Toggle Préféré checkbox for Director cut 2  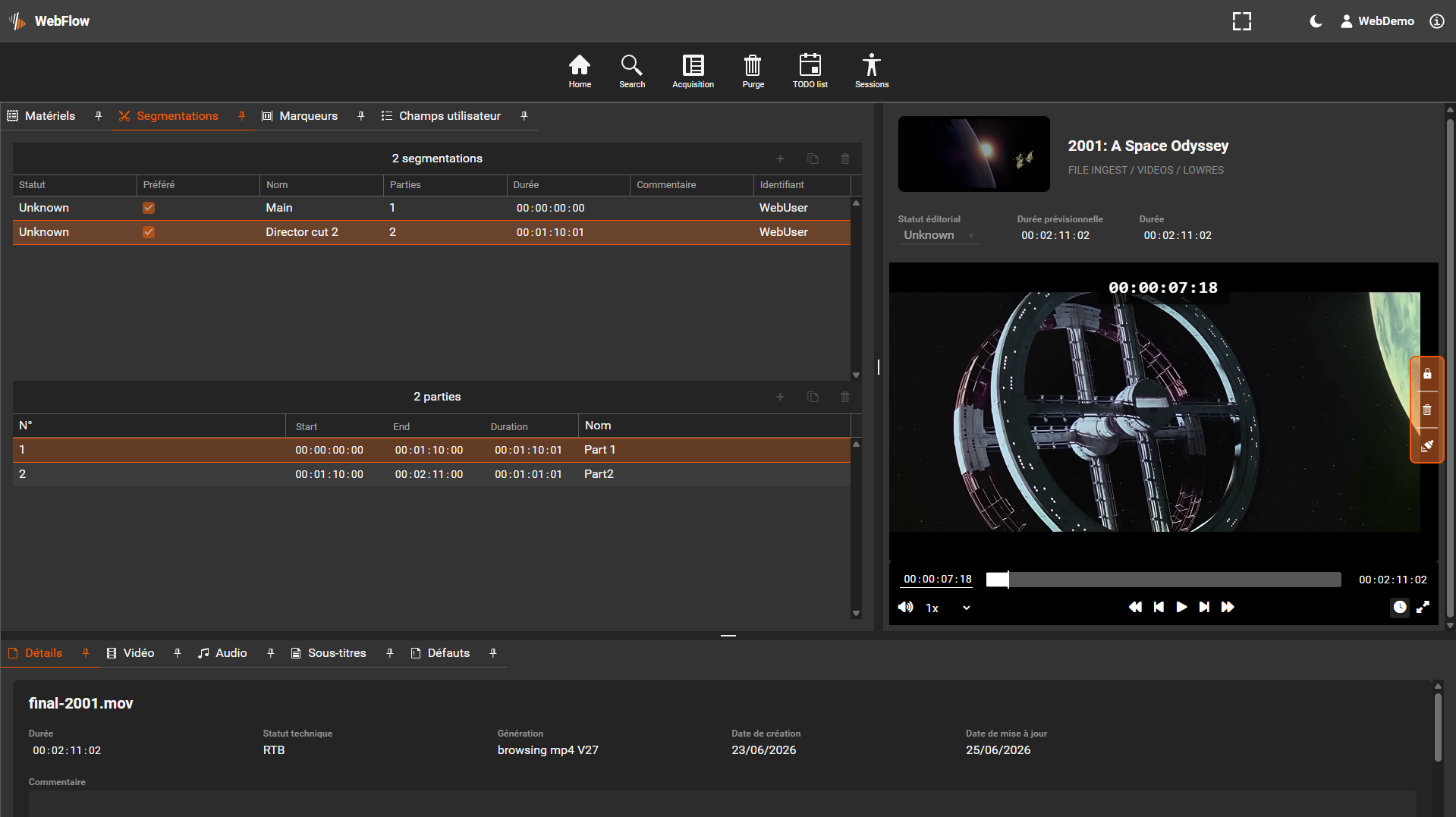tap(149, 232)
